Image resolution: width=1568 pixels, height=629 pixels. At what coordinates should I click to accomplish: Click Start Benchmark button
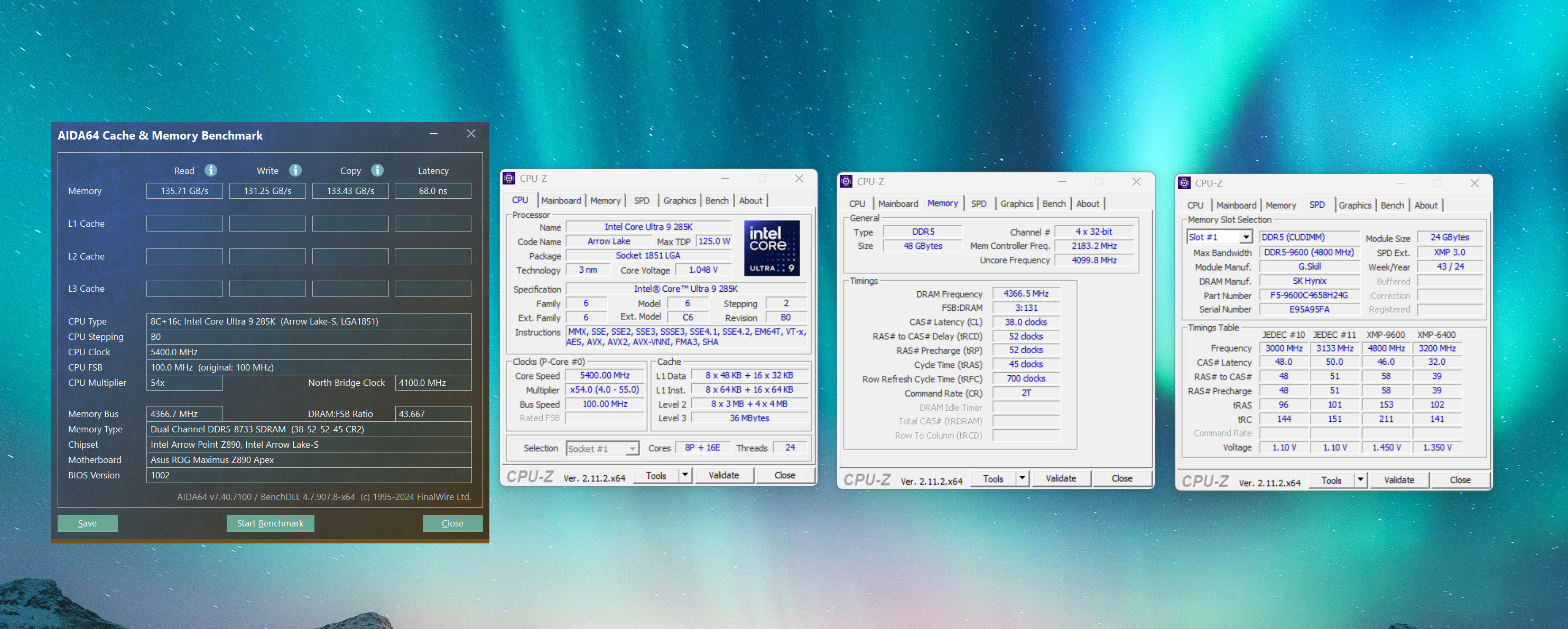[x=270, y=523]
